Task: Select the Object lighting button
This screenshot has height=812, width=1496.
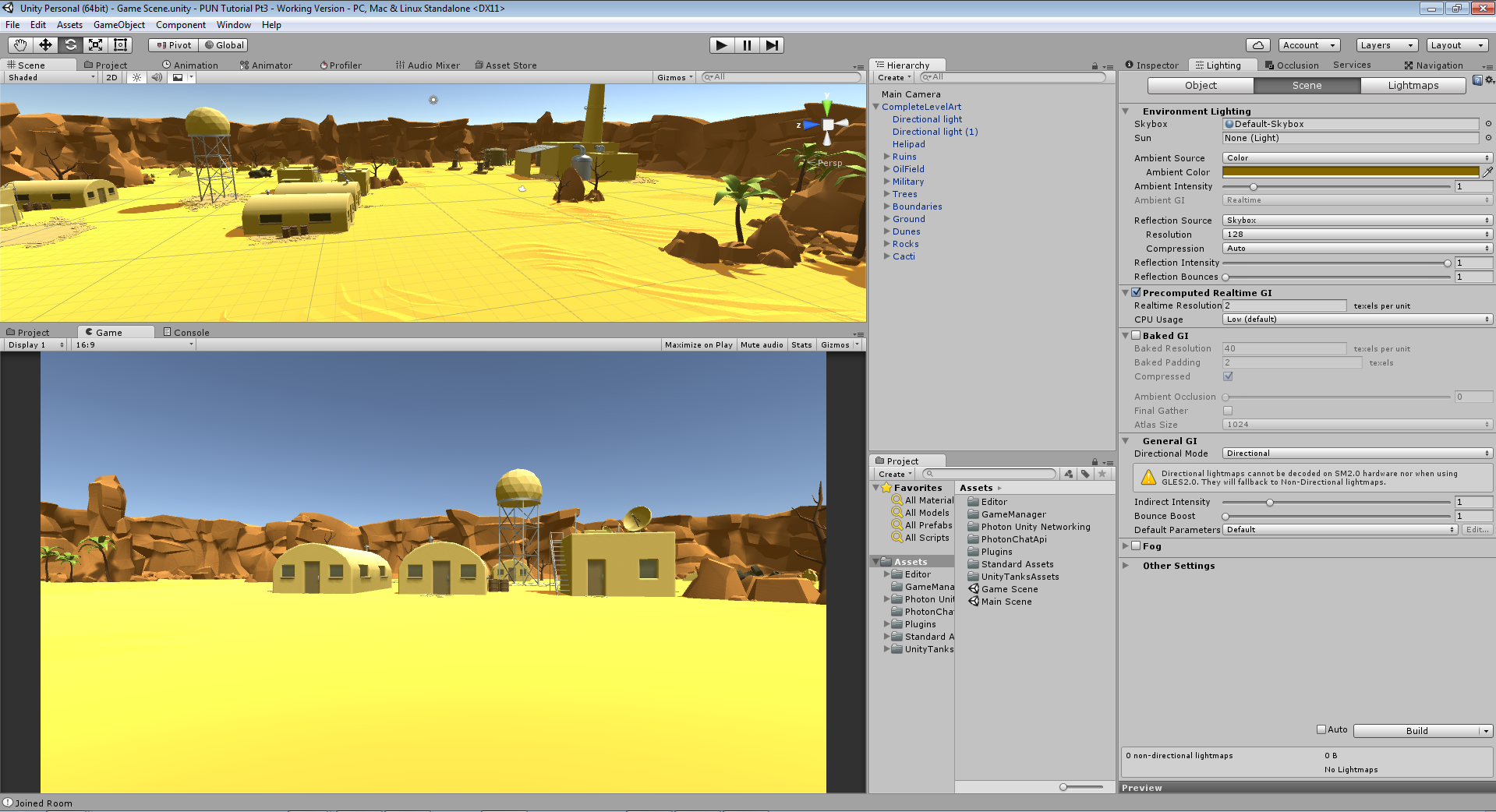Action: tap(1201, 86)
